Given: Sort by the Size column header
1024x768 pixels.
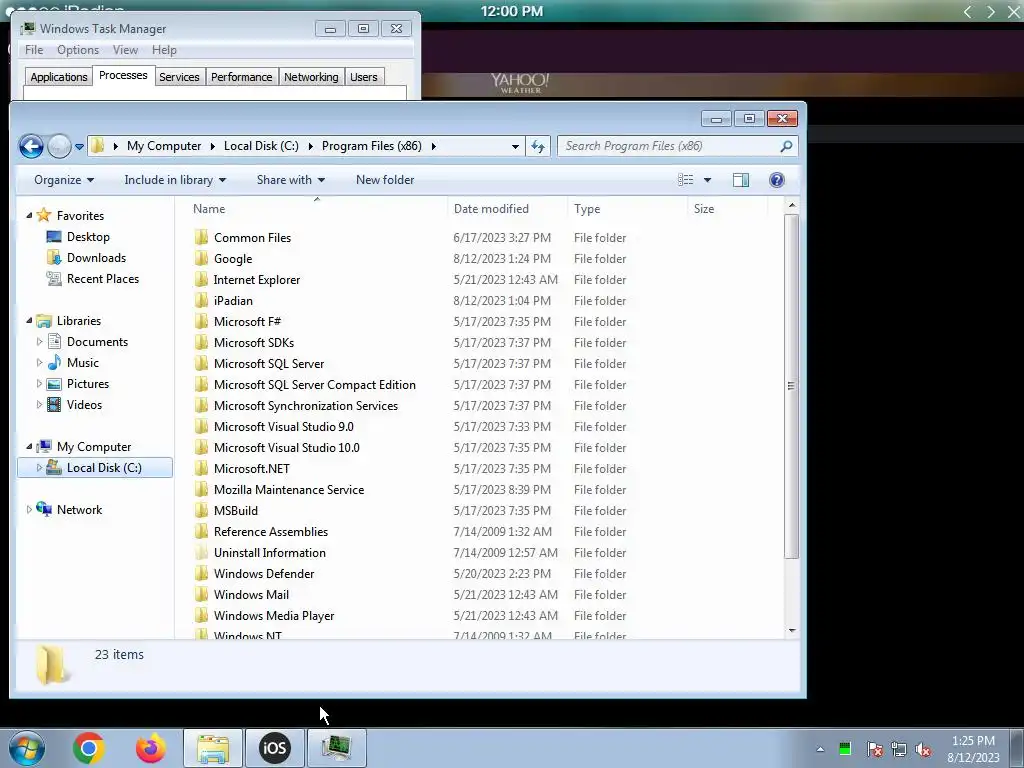Looking at the screenshot, I should pyautogui.click(x=703, y=208).
